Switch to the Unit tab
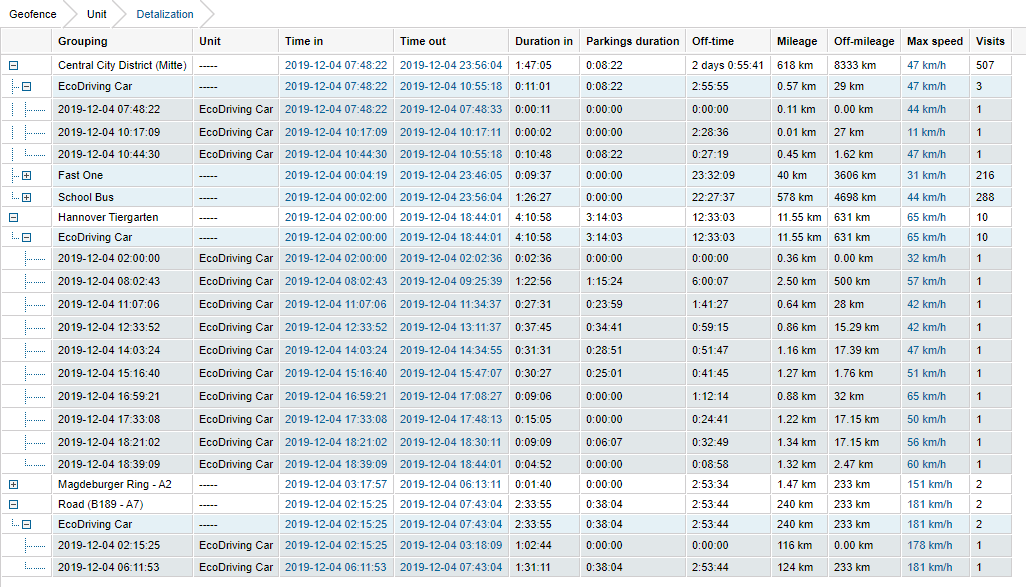The width and height of the screenshot is (1026, 587). click(96, 15)
